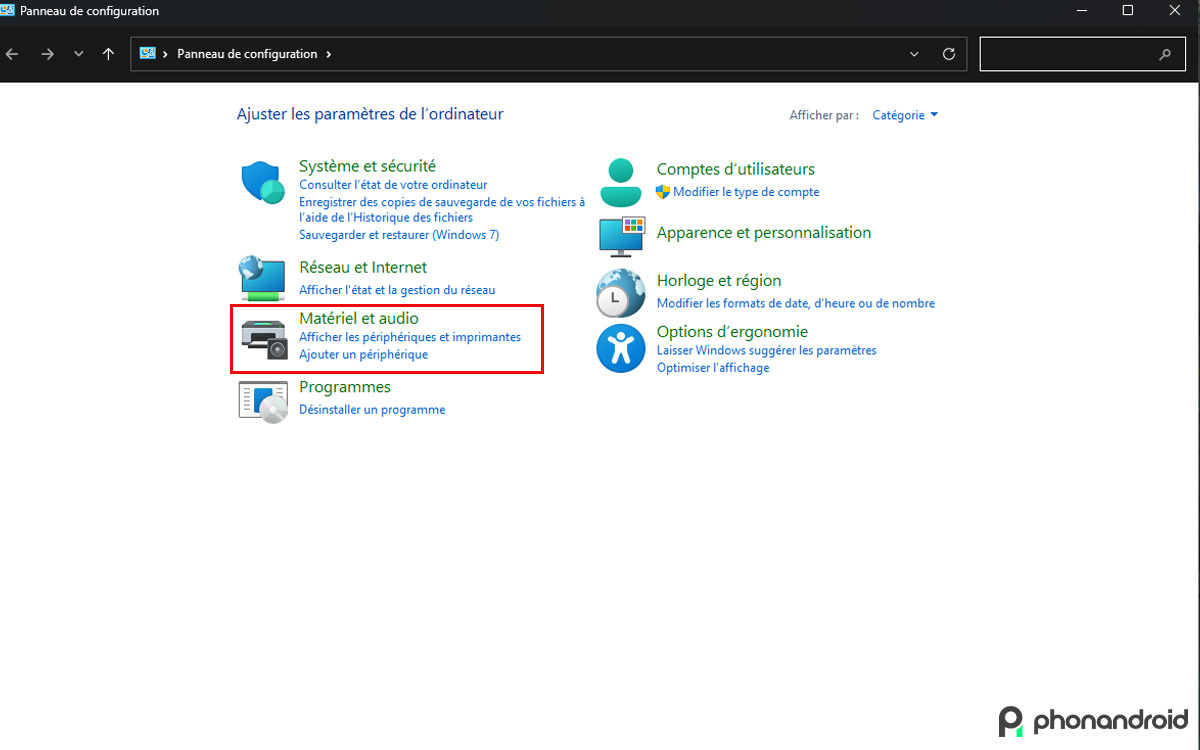Click the back navigation arrow
This screenshot has width=1200, height=750.
click(x=12, y=53)
